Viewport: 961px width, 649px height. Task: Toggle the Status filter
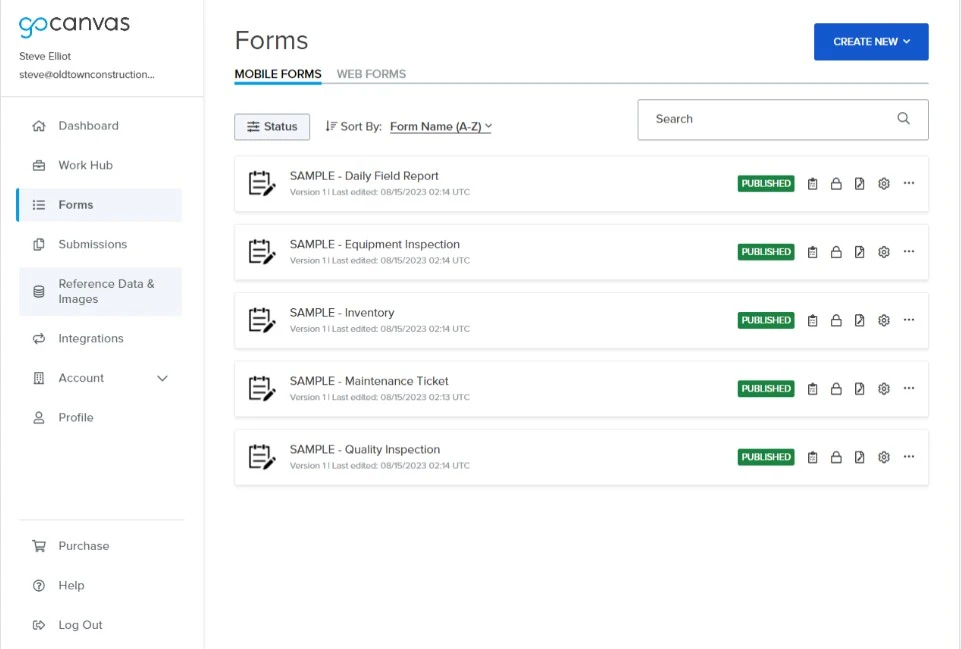(271, 126)
